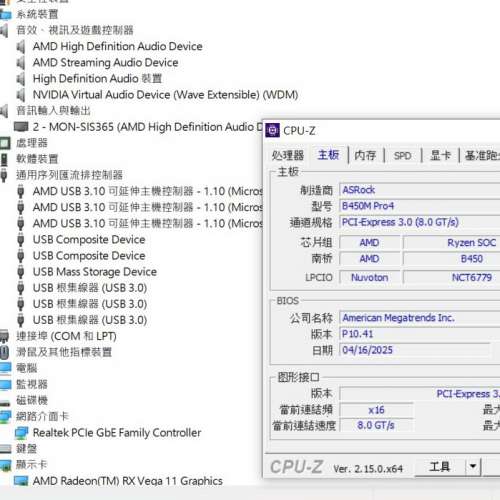The width and height of the screenshot is (500, 500).
Task: Click the American Megatrends Inc. BIOS field
Action: (x=420, y=318)
